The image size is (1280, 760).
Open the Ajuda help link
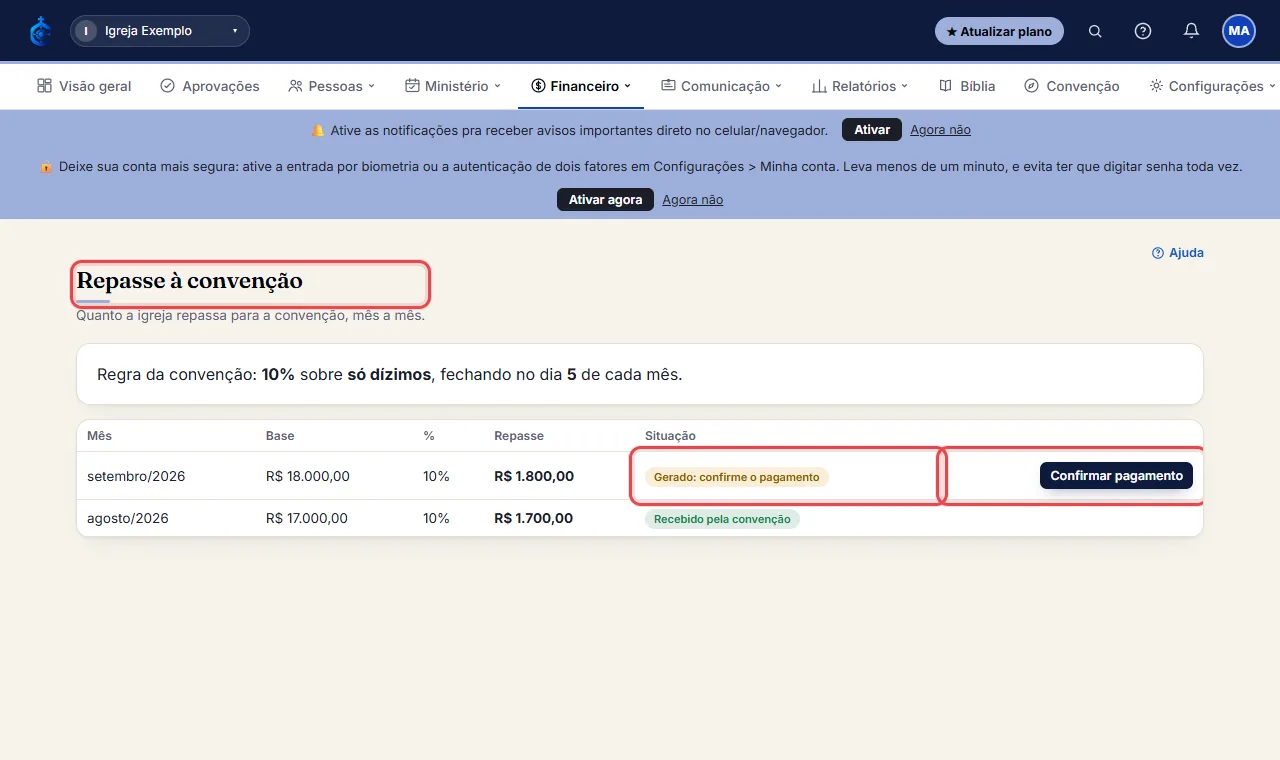click(1178, 253)
